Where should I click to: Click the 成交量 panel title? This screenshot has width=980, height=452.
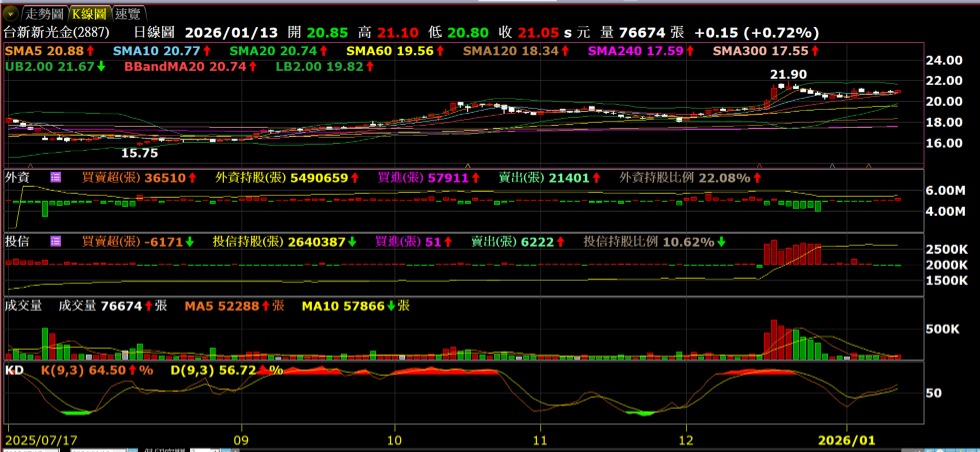tap(23, 306)
